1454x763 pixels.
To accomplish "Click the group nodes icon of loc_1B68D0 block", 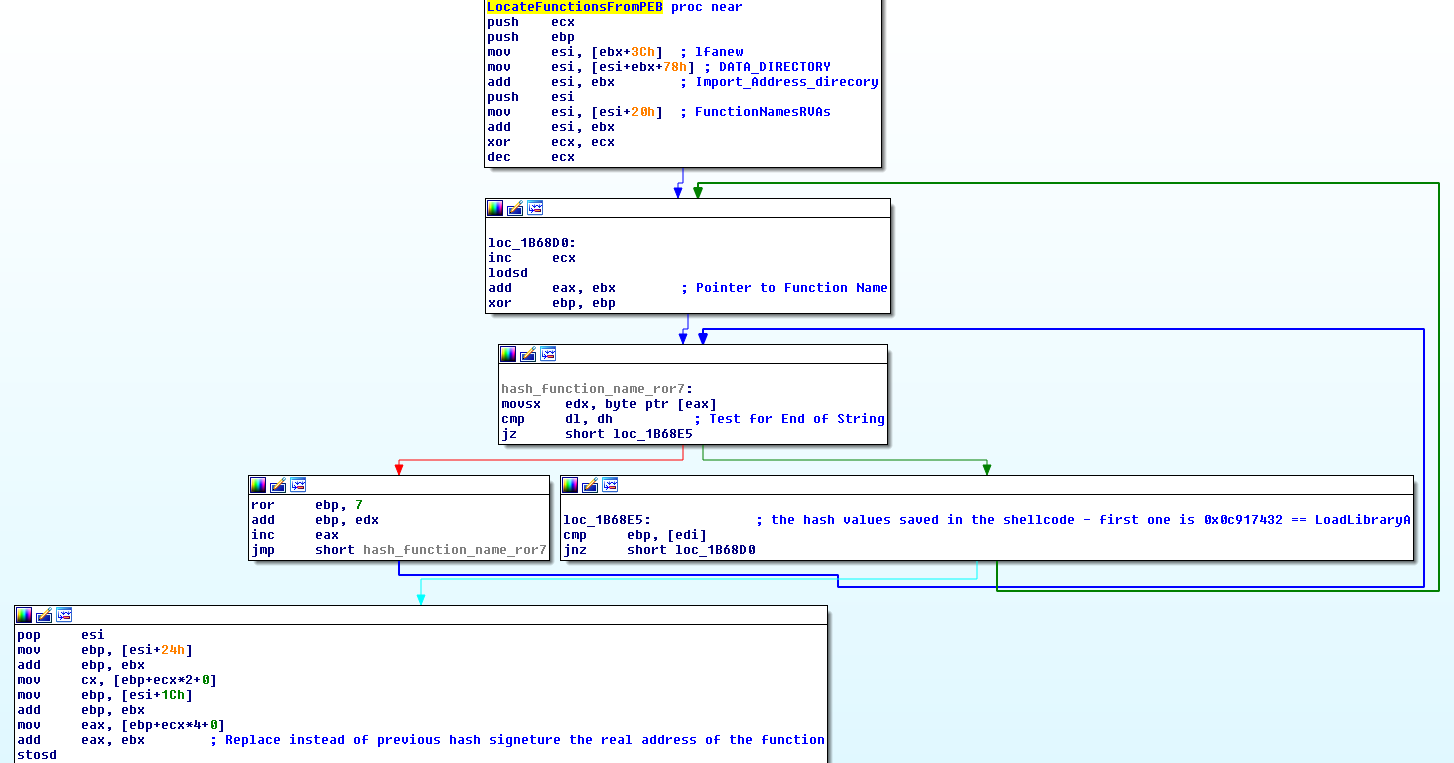I will (x=535, y=208).
